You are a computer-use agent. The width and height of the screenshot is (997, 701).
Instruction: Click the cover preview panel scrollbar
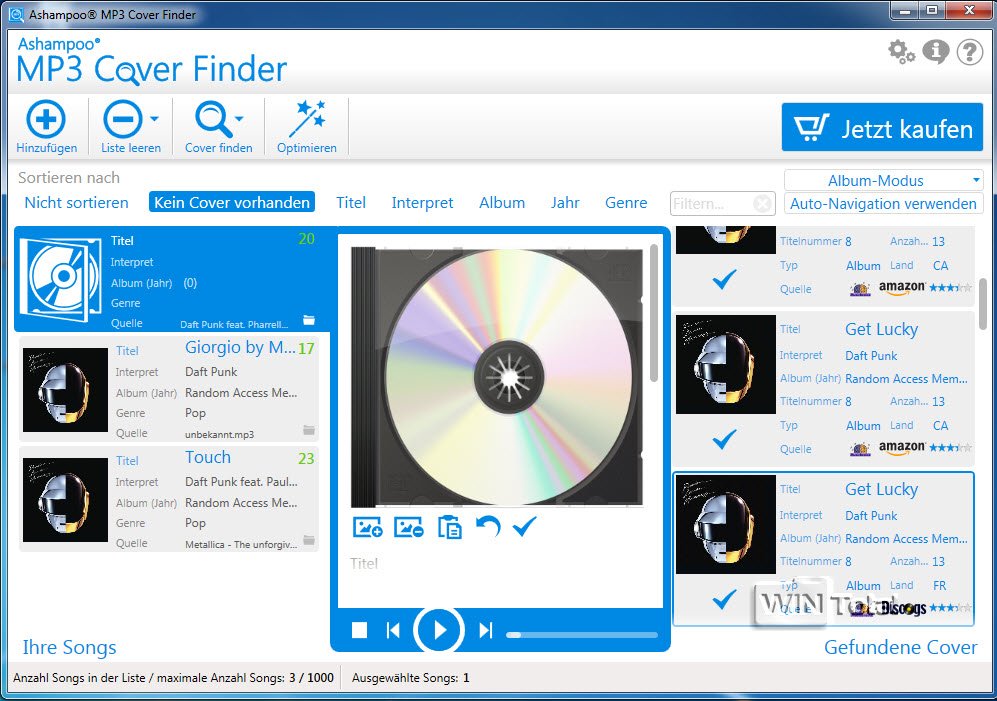tap(654, 312)
